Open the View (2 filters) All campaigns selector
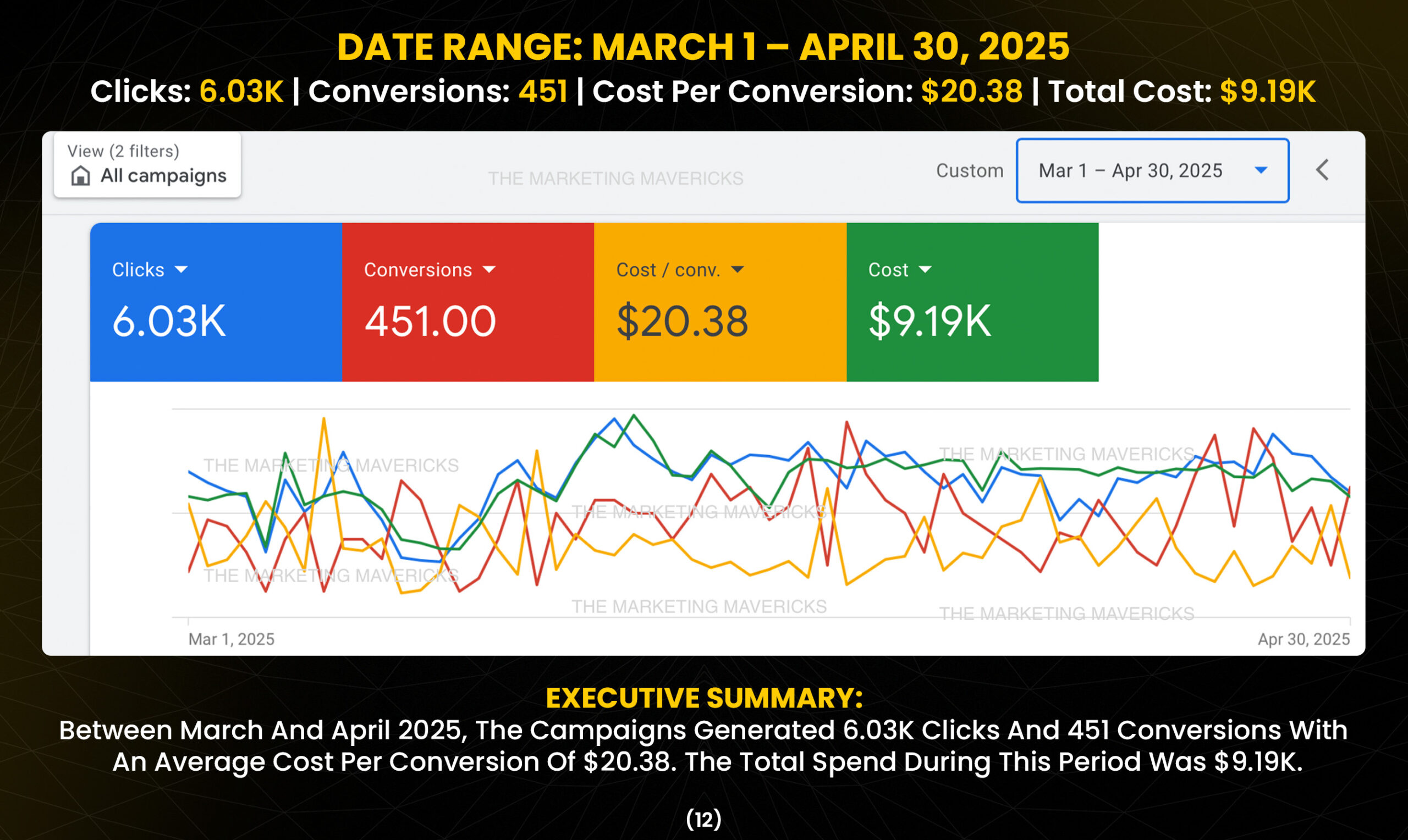This screenshot has height=840, width=1408. tap(147, 165)
